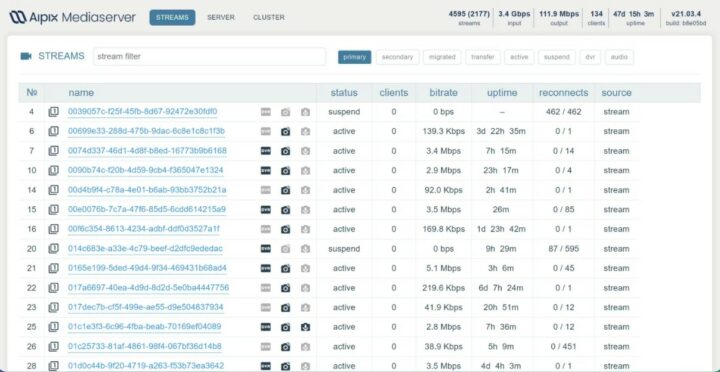
Task: Click copy icon in row number 21
Action: click(x=54, y=268)
